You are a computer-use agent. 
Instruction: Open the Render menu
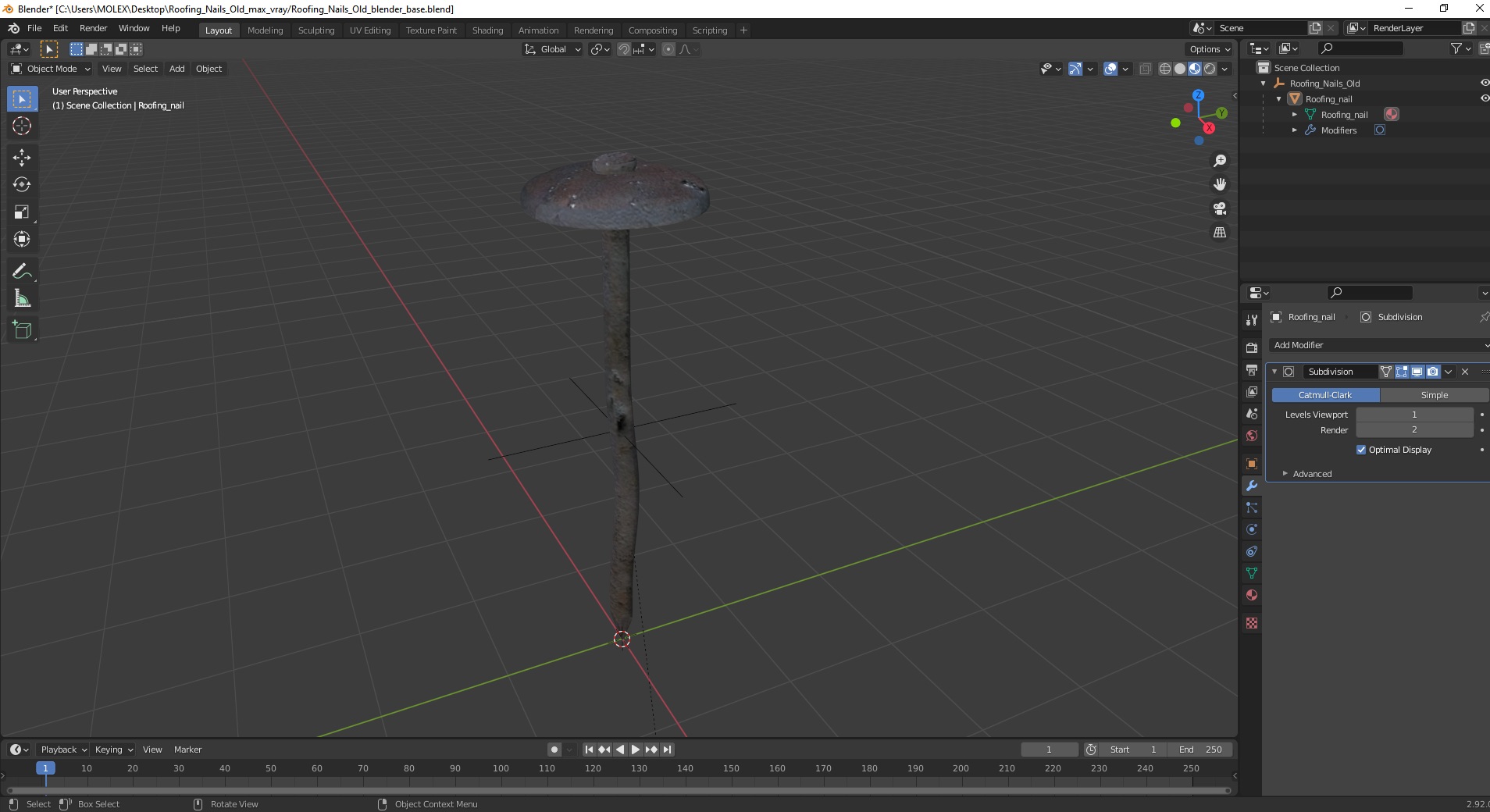(x=94, y=28)
